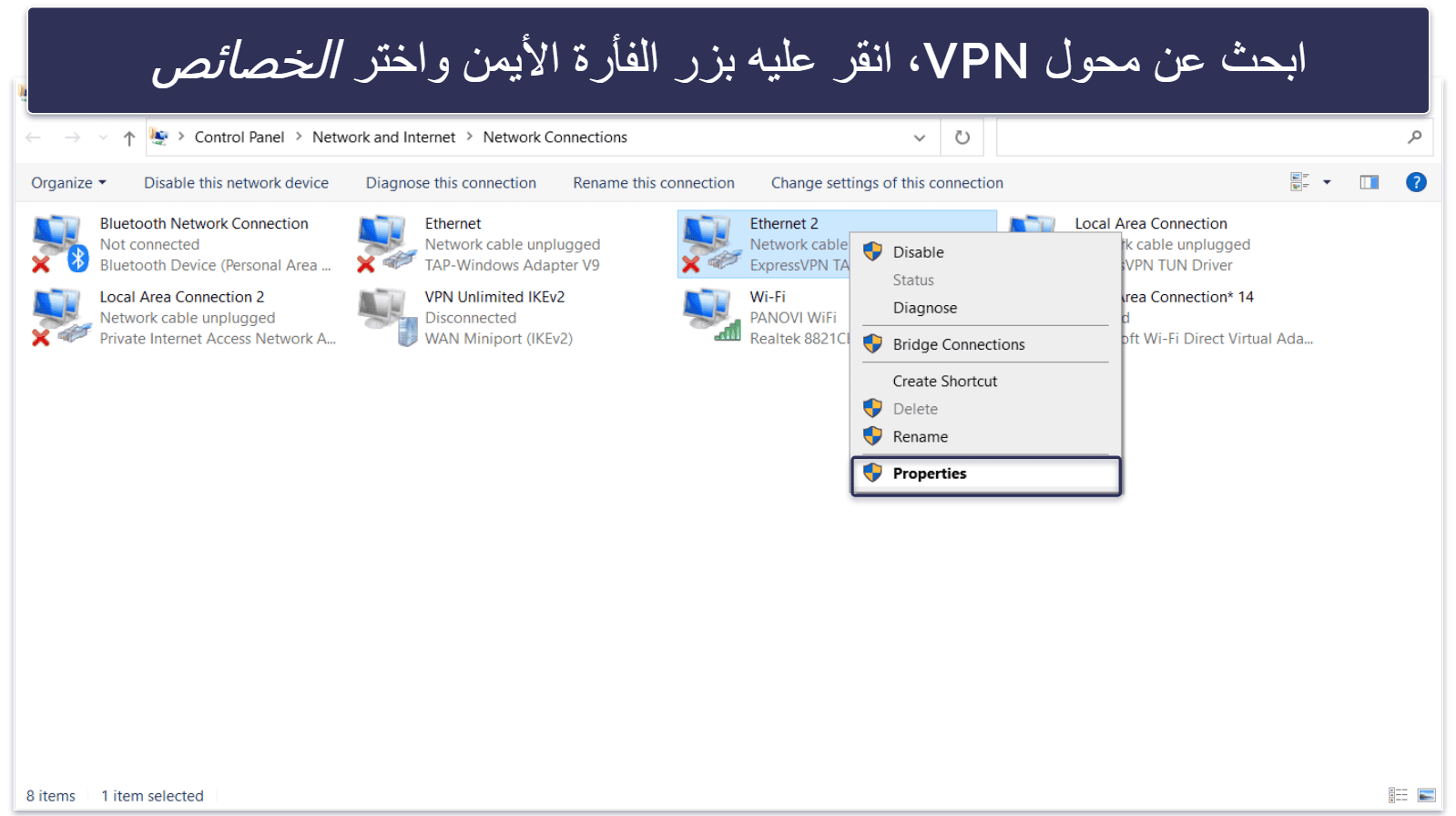Click Rename this connection
Image resolution: width=1456 pixels, height=816 pixels.
(653, 183)
